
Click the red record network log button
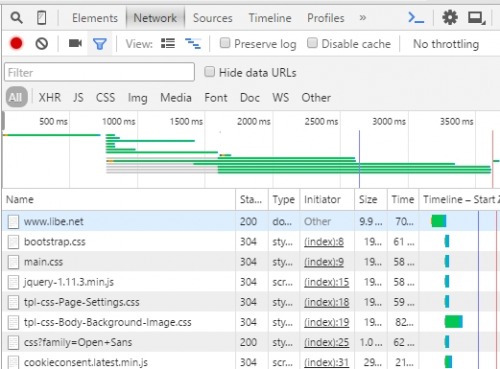click(x=16, y=43)
